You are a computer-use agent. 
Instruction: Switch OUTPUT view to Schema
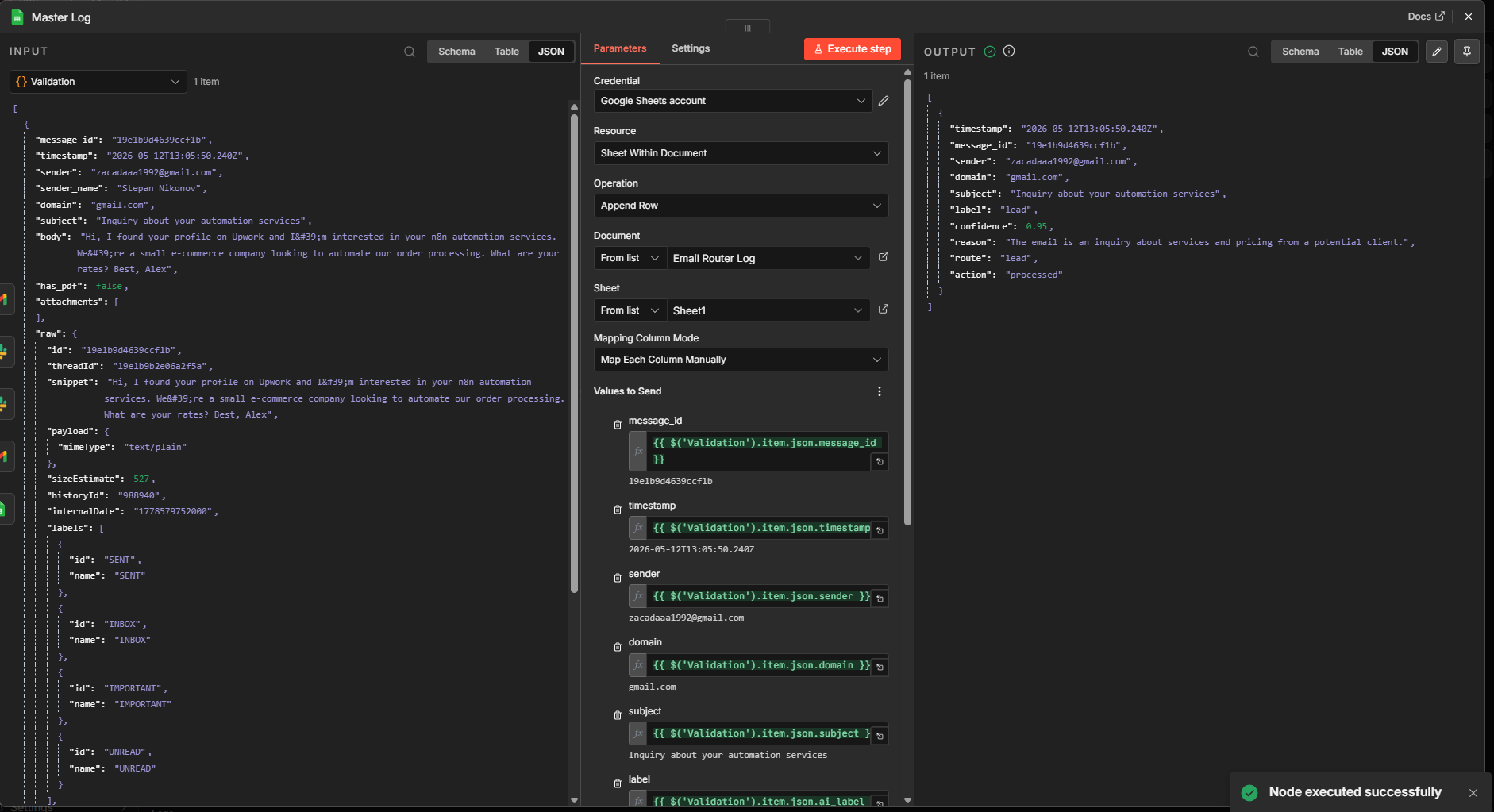1300,52
